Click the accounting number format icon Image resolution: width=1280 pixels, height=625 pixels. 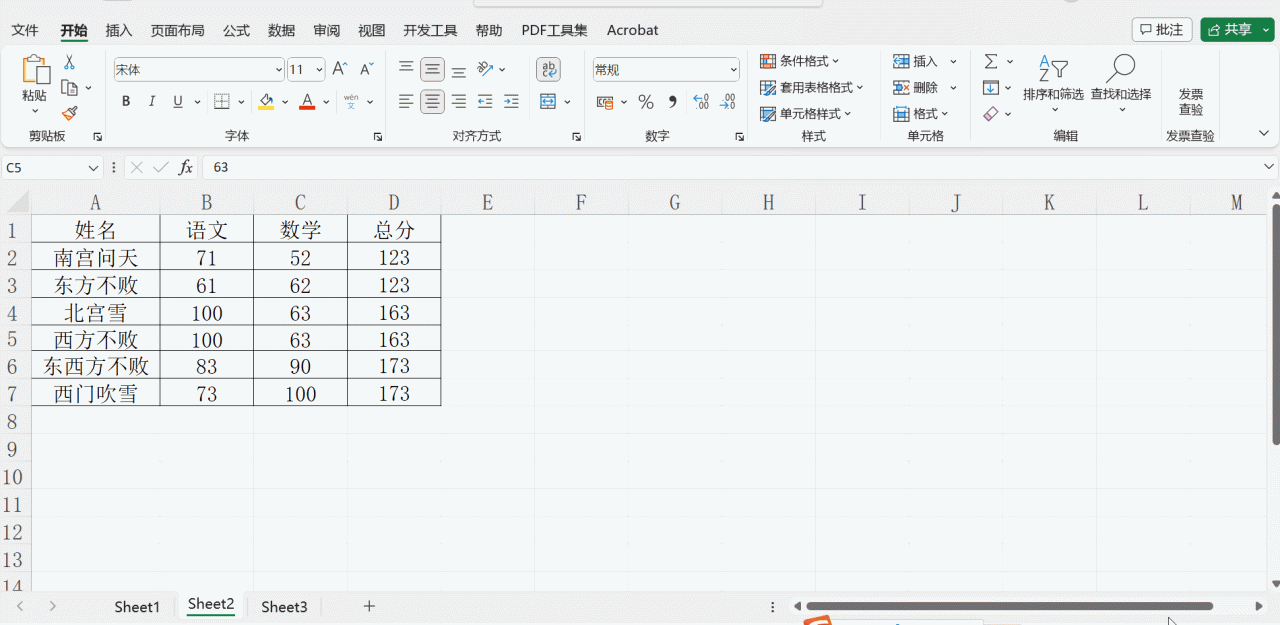(604, 102)
